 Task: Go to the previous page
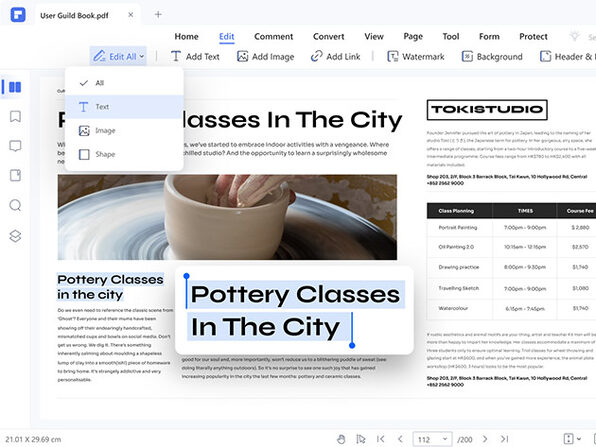coord(400,439)
